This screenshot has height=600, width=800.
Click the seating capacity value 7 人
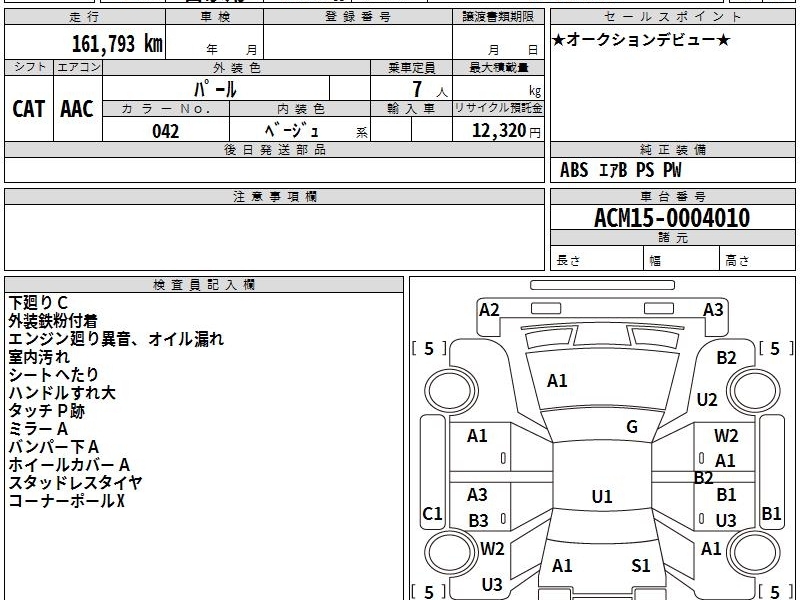click(430, 90)
